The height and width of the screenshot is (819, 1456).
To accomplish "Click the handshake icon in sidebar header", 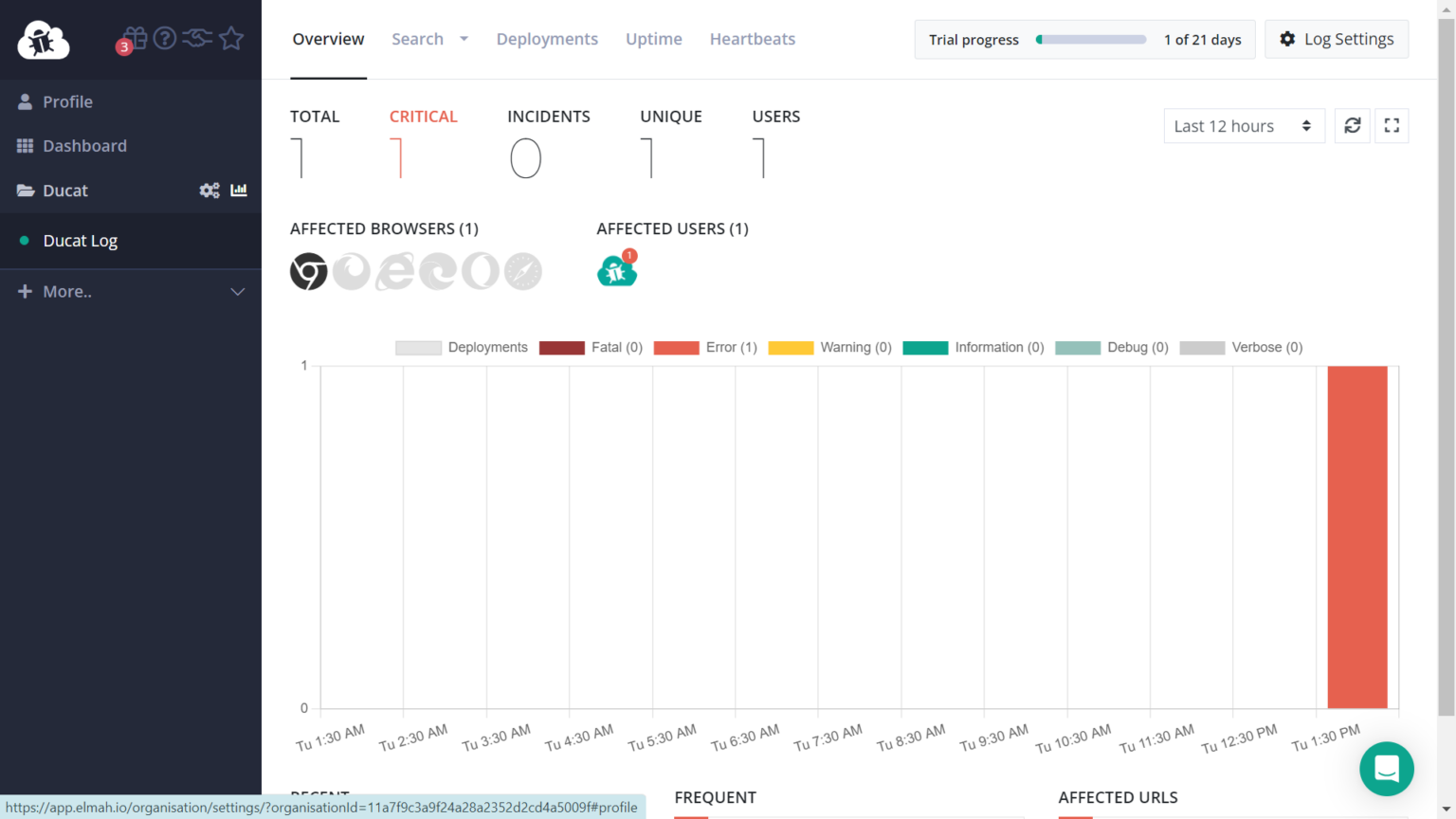I will click(x=197, y=38).
